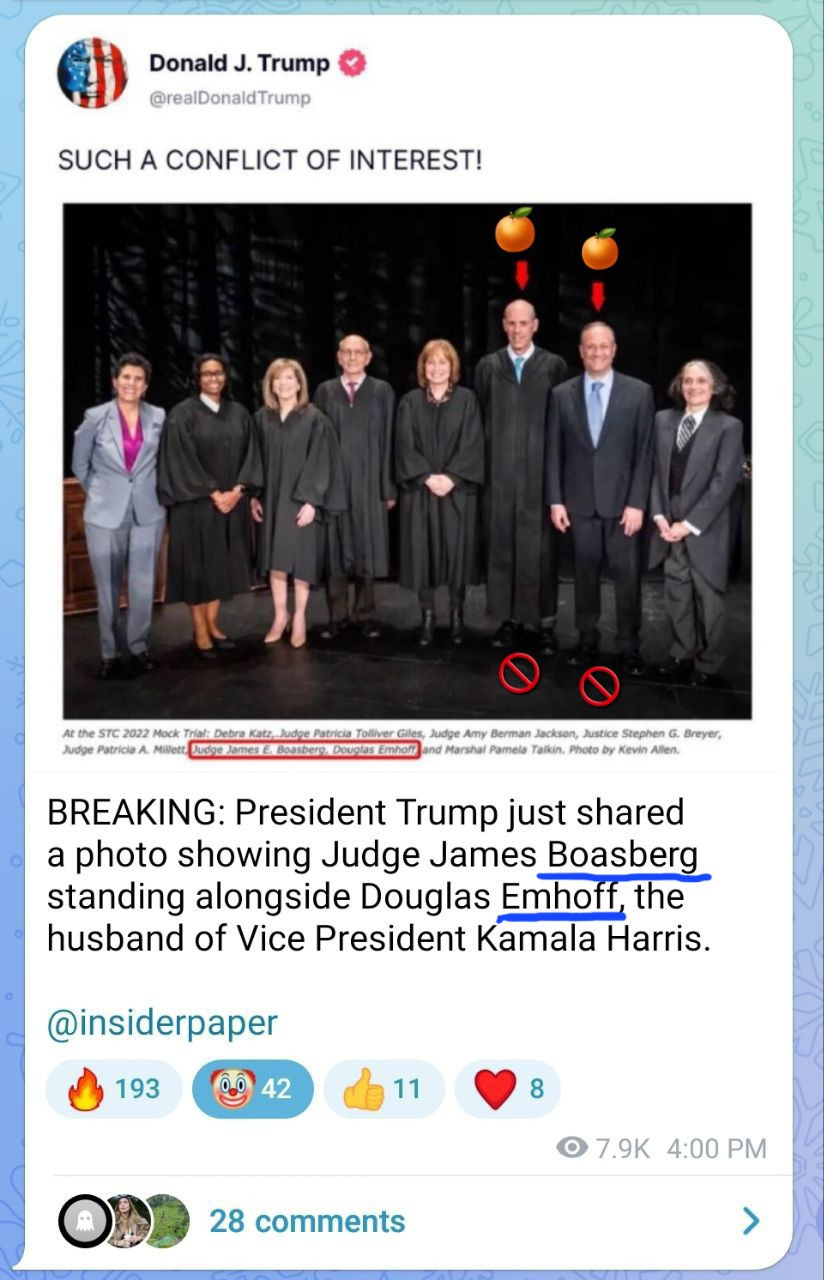The height and width of the screenshot is (1280, 824).
Task: Expand comments using the right chevron arrow
Action: pos(751,1221)
